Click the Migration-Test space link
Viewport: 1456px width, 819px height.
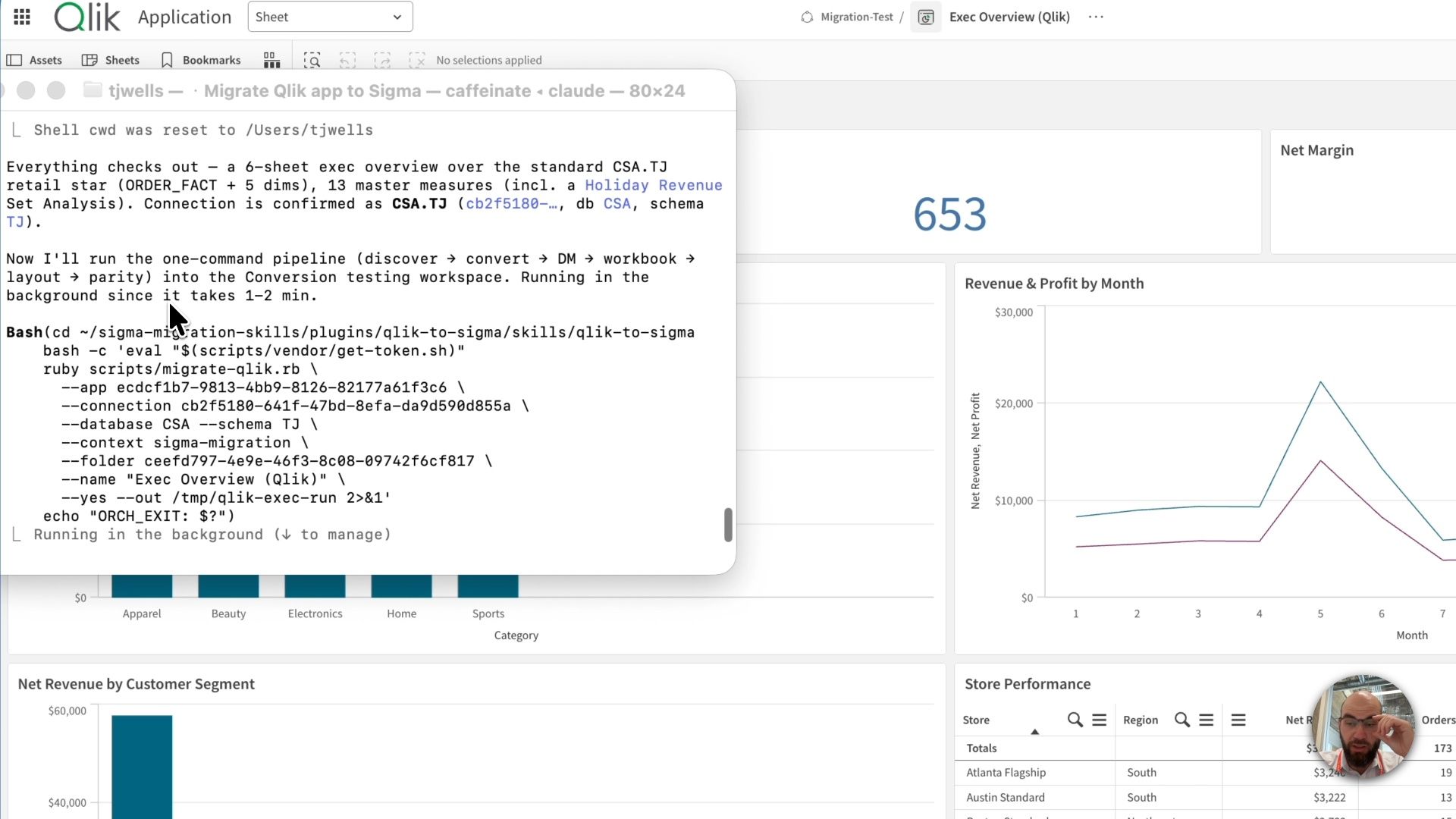[x=857, y=17]
